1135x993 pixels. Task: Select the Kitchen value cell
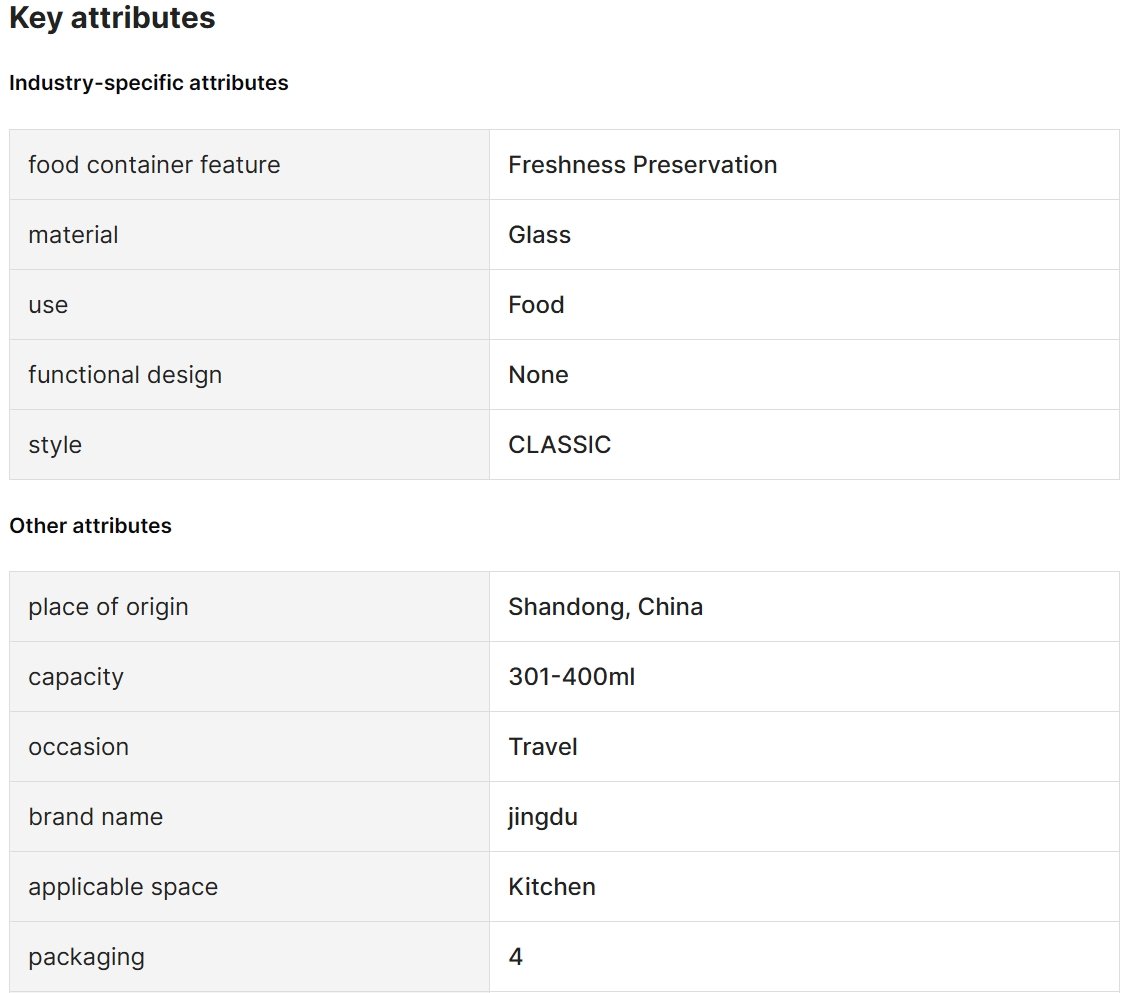804,887
